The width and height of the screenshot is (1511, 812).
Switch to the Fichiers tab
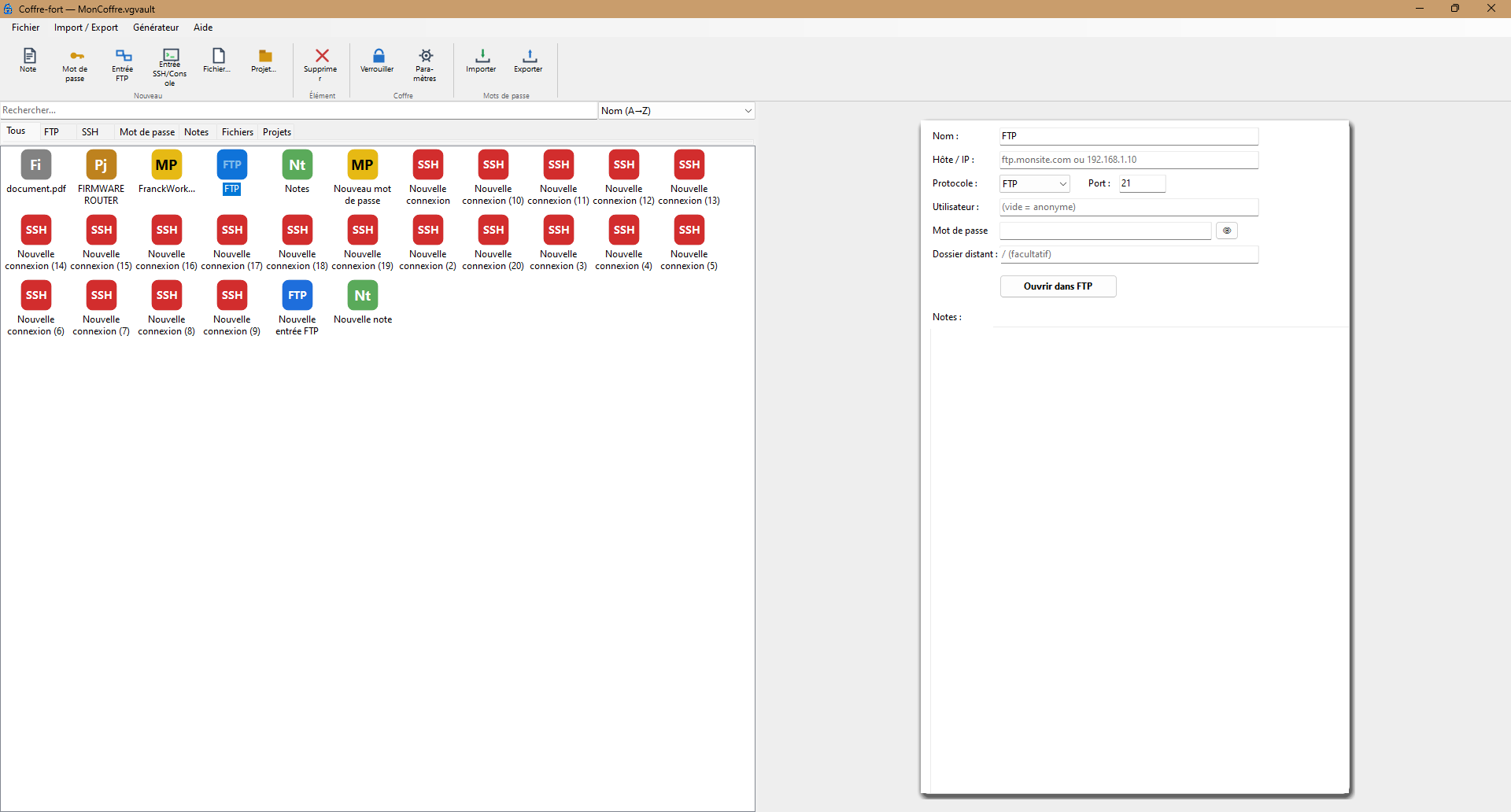pyautogui.click(x=238, y=132)
